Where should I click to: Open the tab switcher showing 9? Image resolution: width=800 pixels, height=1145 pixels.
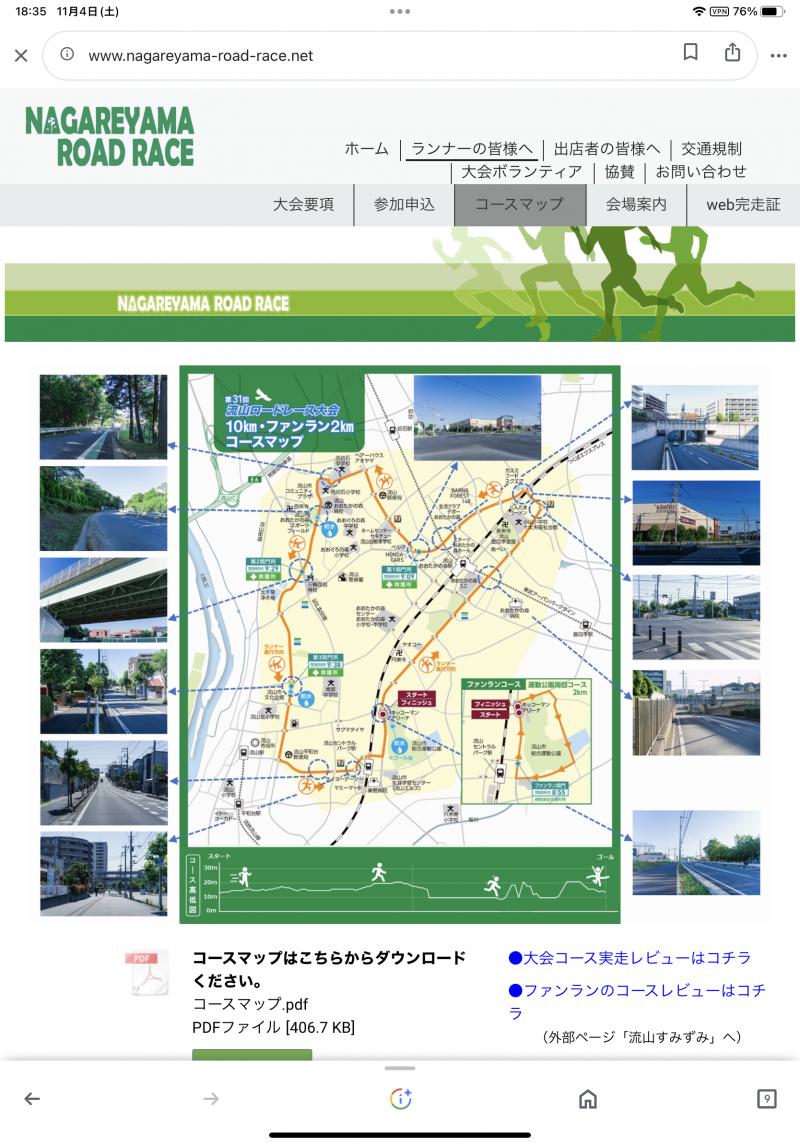766,1098
